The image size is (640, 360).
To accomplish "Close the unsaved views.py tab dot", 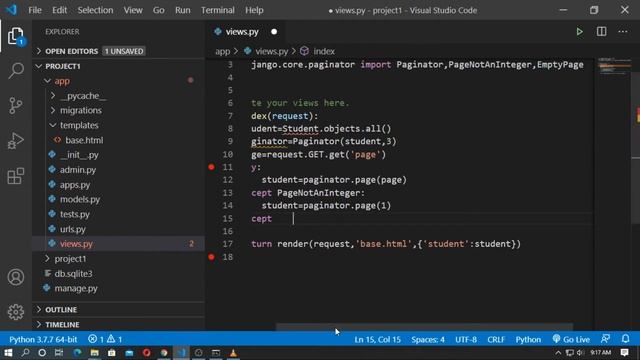I will tap(274, 32).
